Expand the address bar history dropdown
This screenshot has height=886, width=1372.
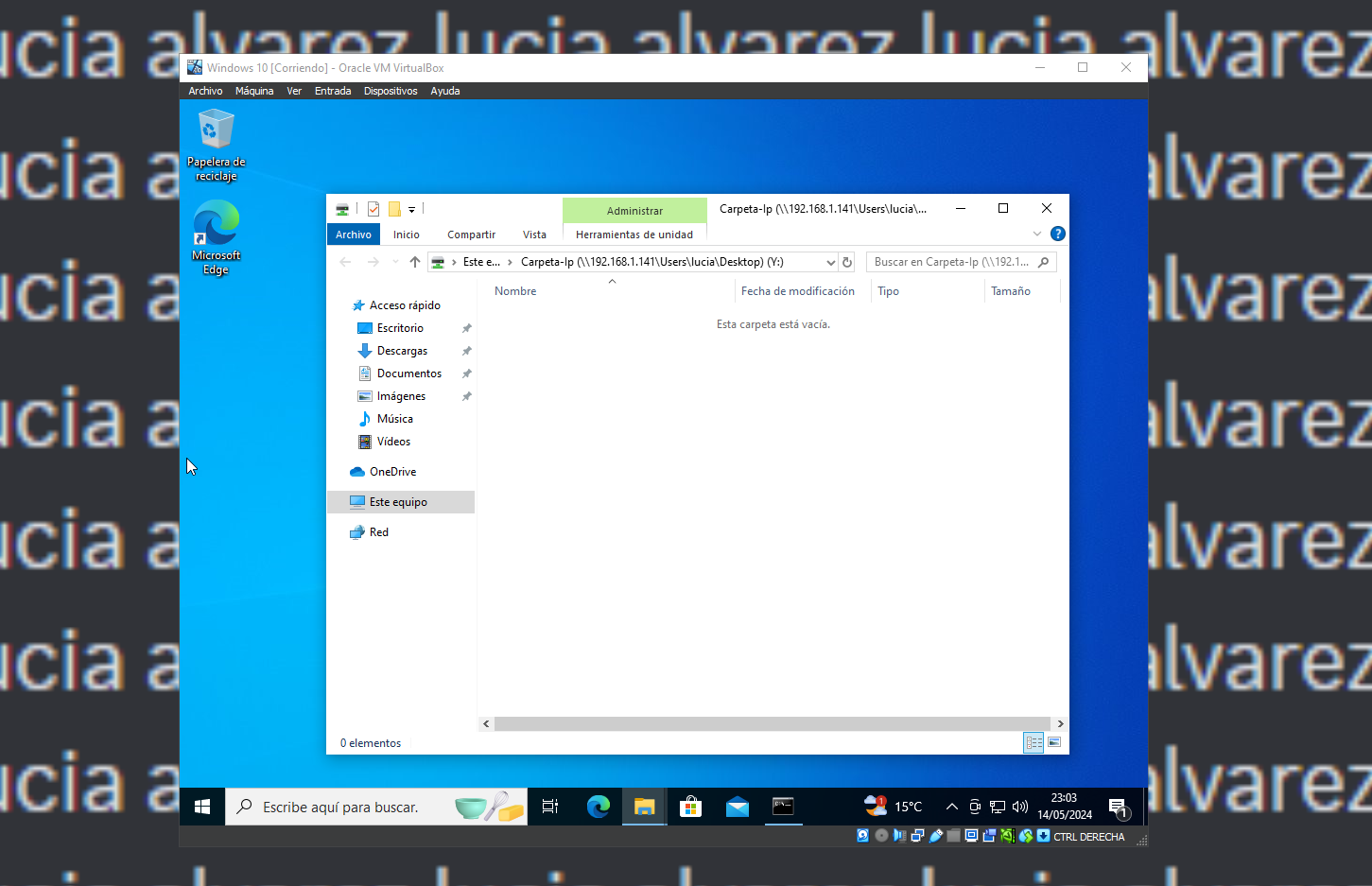pyautogui.click(x=830, y=262)
